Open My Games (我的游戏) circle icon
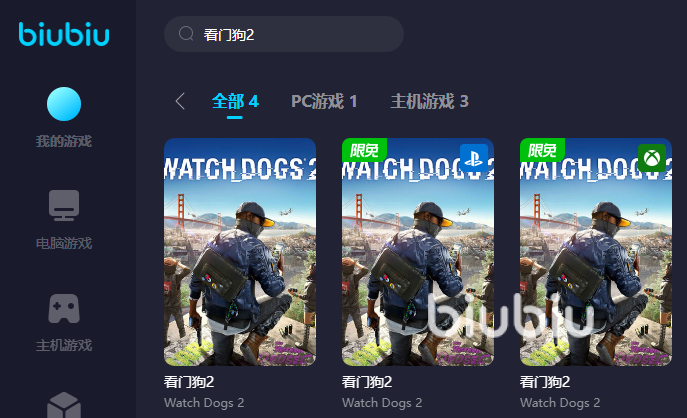The width and height of the screenshot is (687, 418). click(64, 104)
